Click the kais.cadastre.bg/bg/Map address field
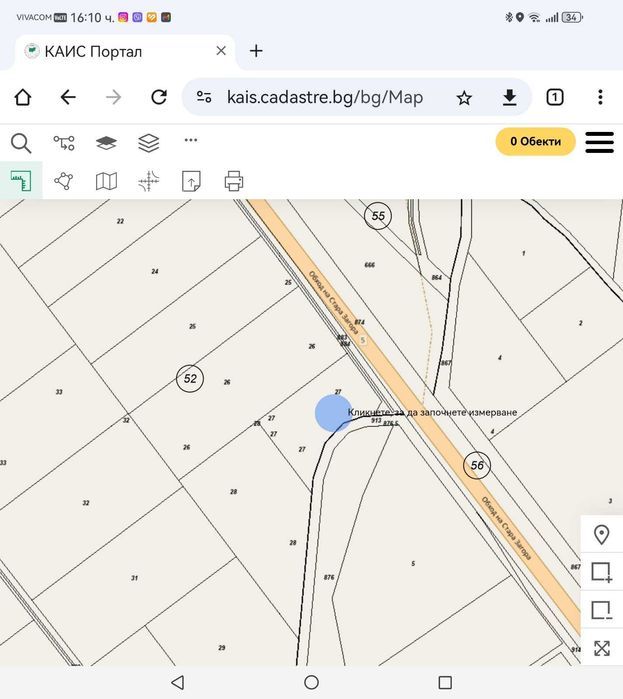 (325, 97)
